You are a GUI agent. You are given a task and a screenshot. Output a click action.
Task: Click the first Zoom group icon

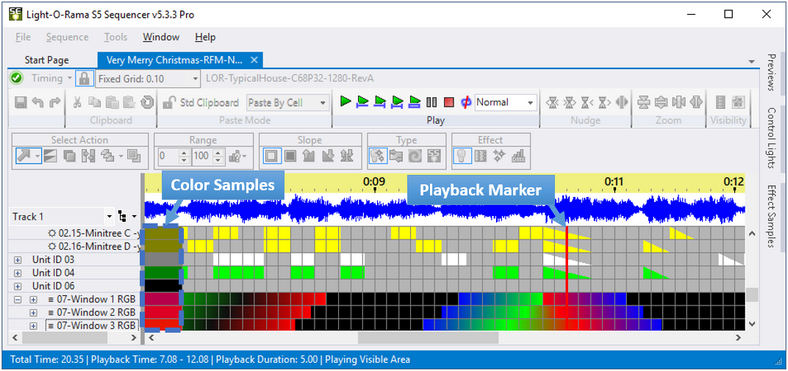[x=644, y=103]
